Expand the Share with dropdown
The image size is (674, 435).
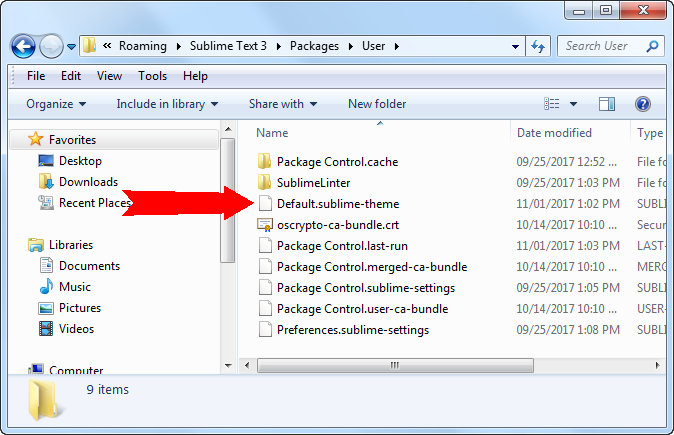pyautogui.click(x=283, y=104)
